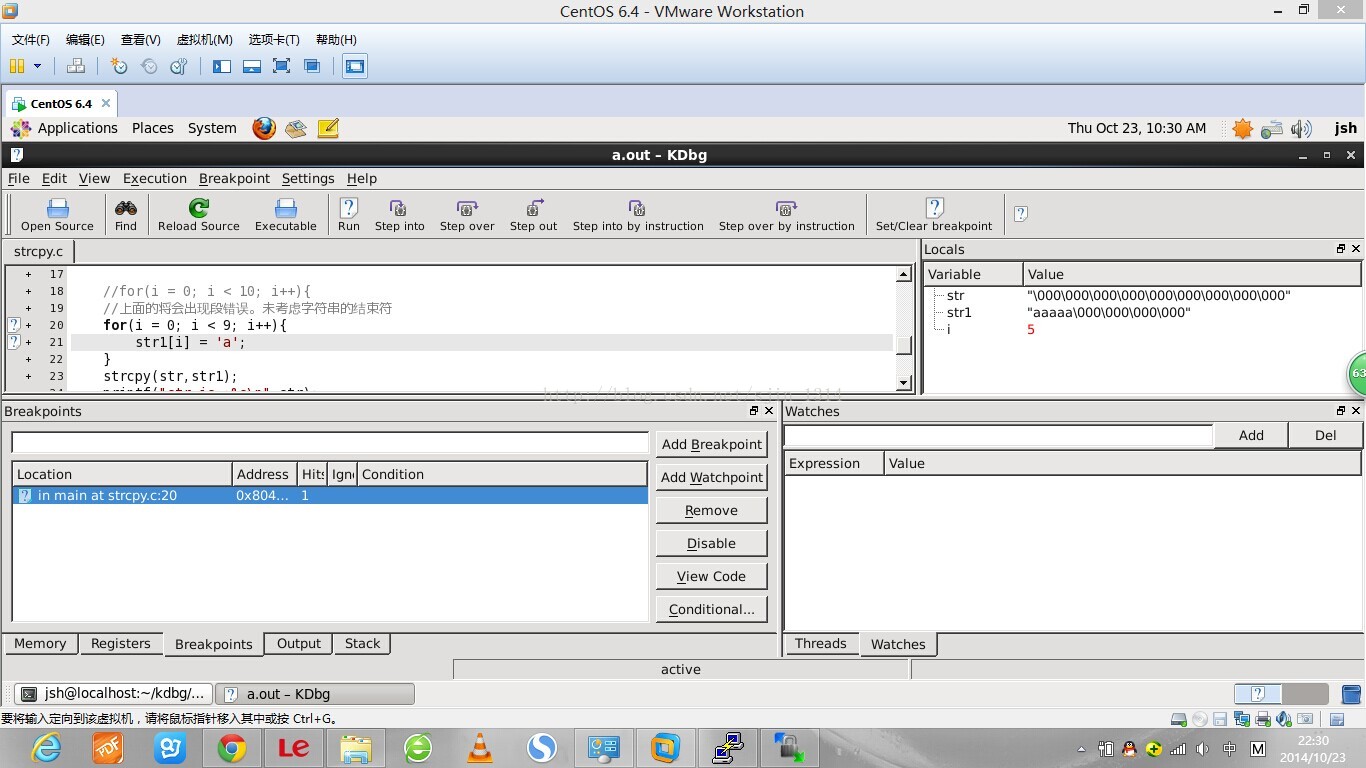
Task: Click the Add Watchpoint button
Action: tap(712, 477)
